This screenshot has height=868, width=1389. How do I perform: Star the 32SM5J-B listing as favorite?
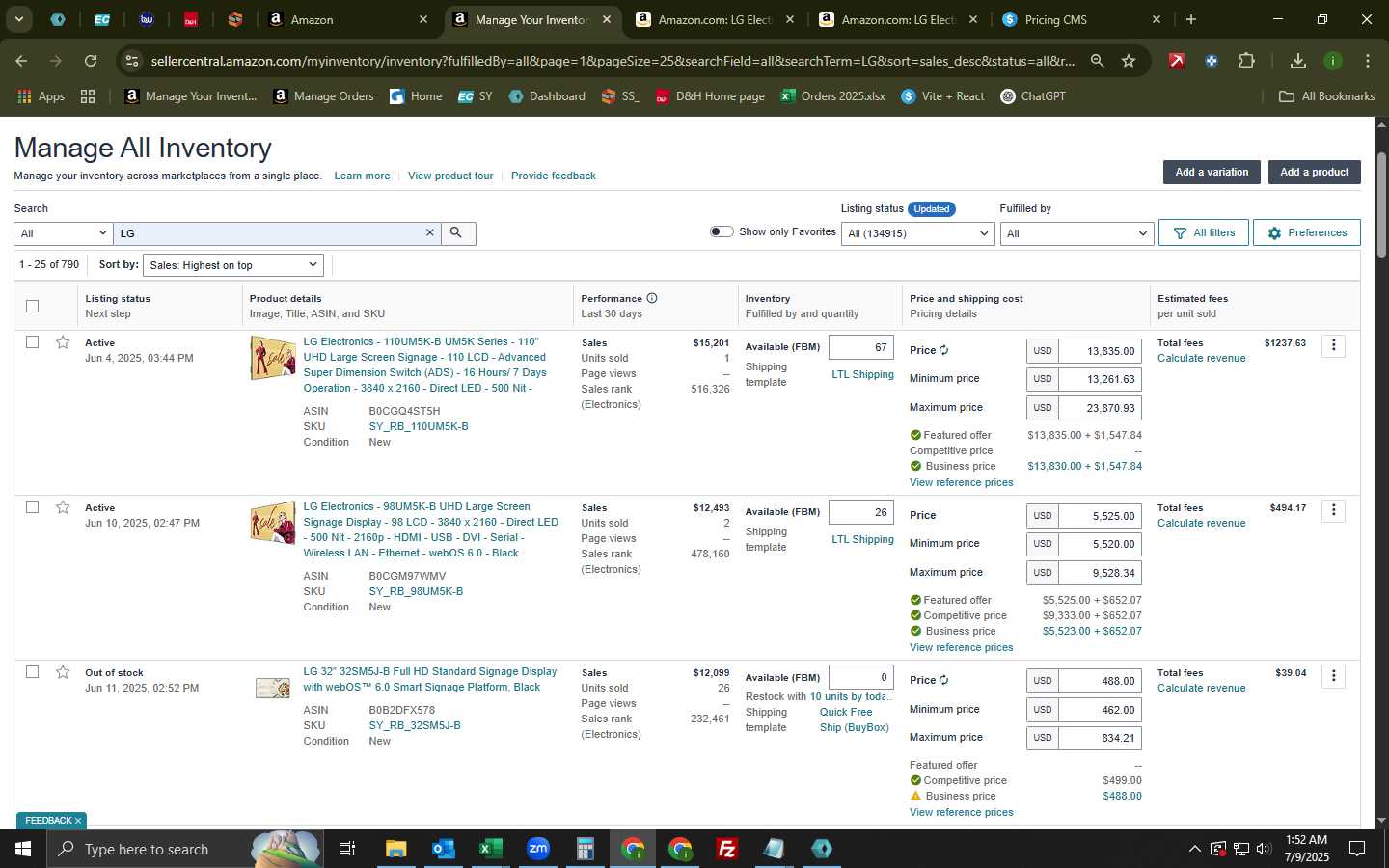[63, 672]
